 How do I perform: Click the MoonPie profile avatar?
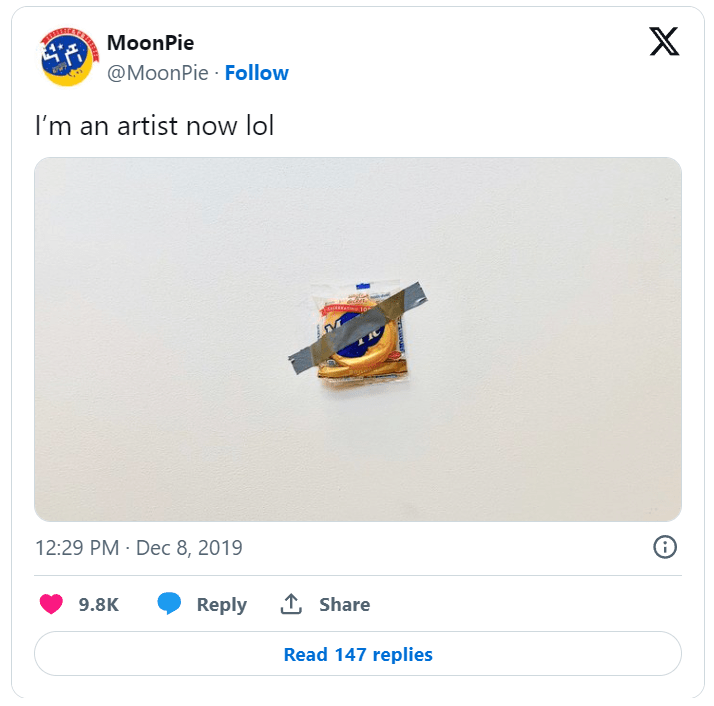pos(67,58)
